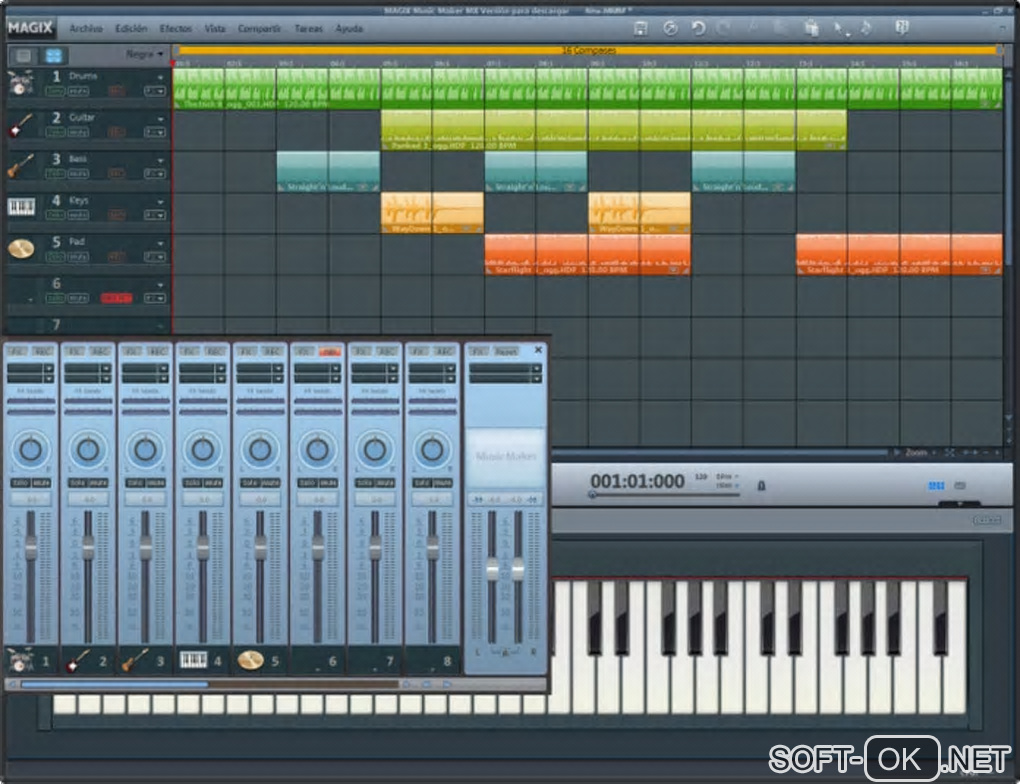Switch to single-track list view icon

pos(23,56)
